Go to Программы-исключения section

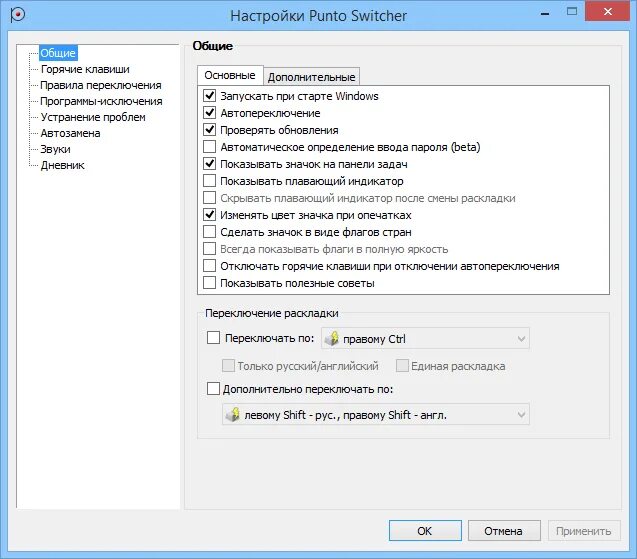(x=101, y=101)
